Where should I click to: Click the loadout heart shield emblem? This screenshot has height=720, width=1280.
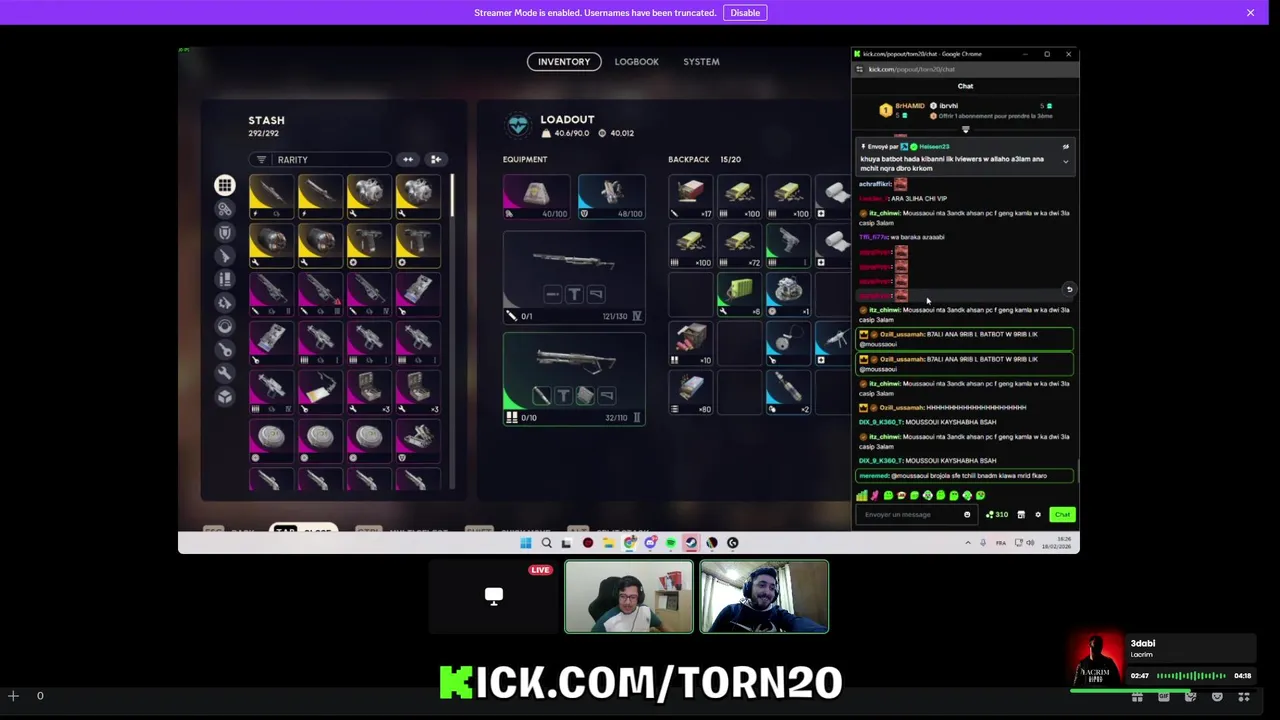(x=518, y=125)
